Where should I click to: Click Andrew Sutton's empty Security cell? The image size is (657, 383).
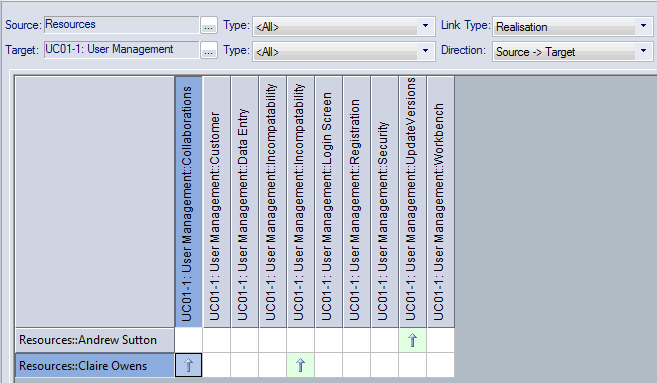(x=385, y=340)
